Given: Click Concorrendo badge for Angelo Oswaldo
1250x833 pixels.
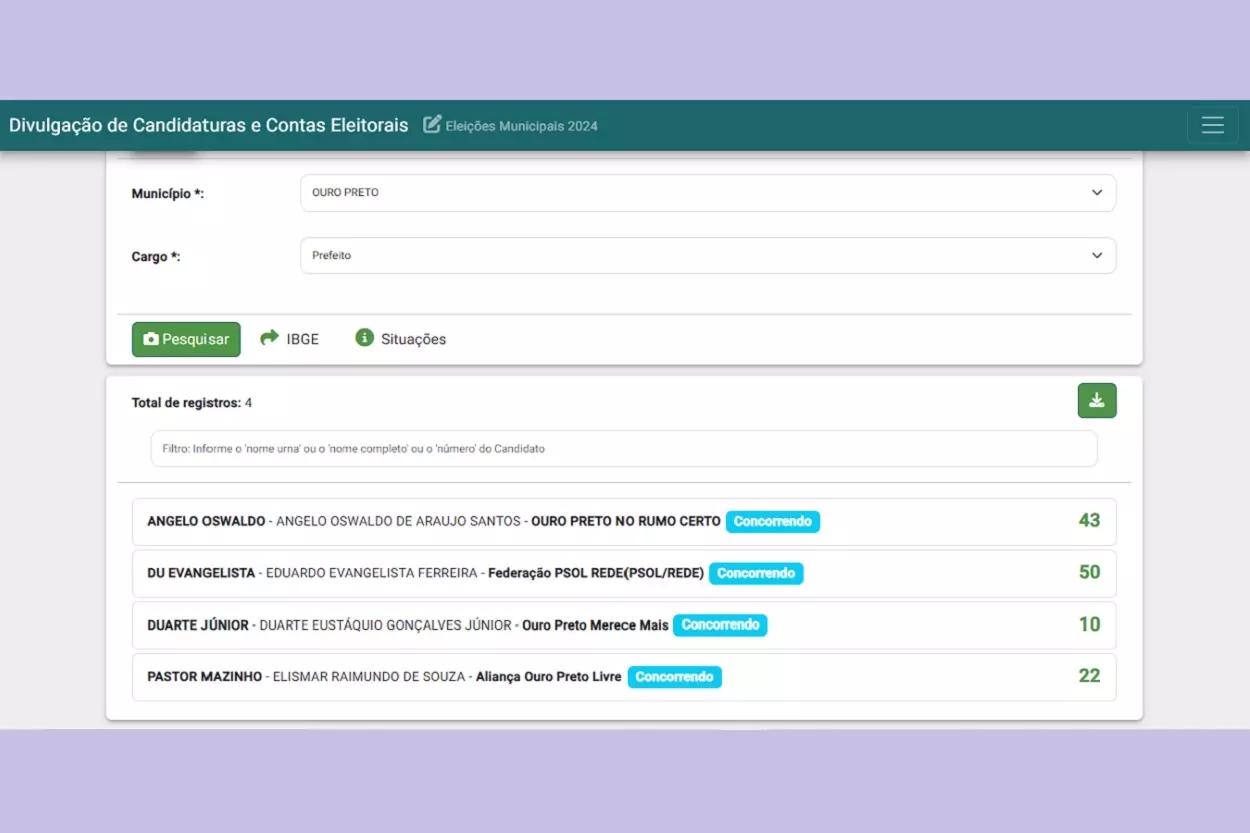Looking at the screenshot, I should 772,521.
